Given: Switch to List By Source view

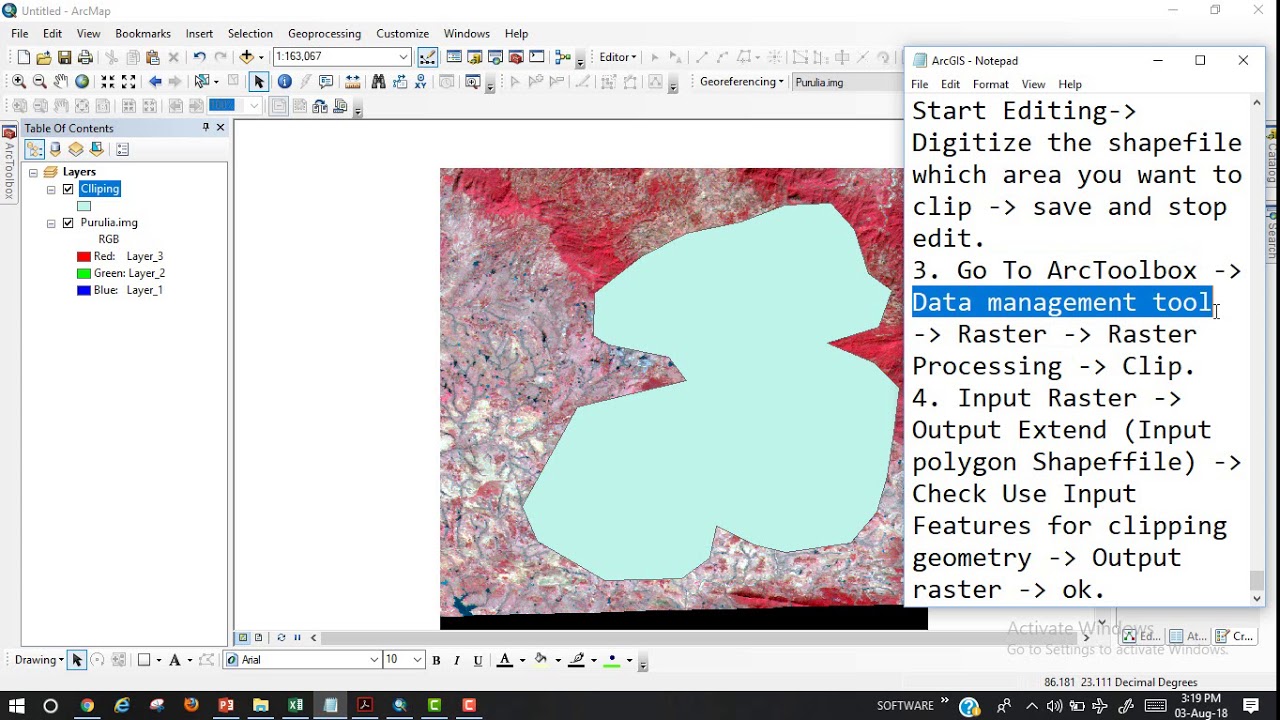Looking at the screenshot, I should coord(55,149).
